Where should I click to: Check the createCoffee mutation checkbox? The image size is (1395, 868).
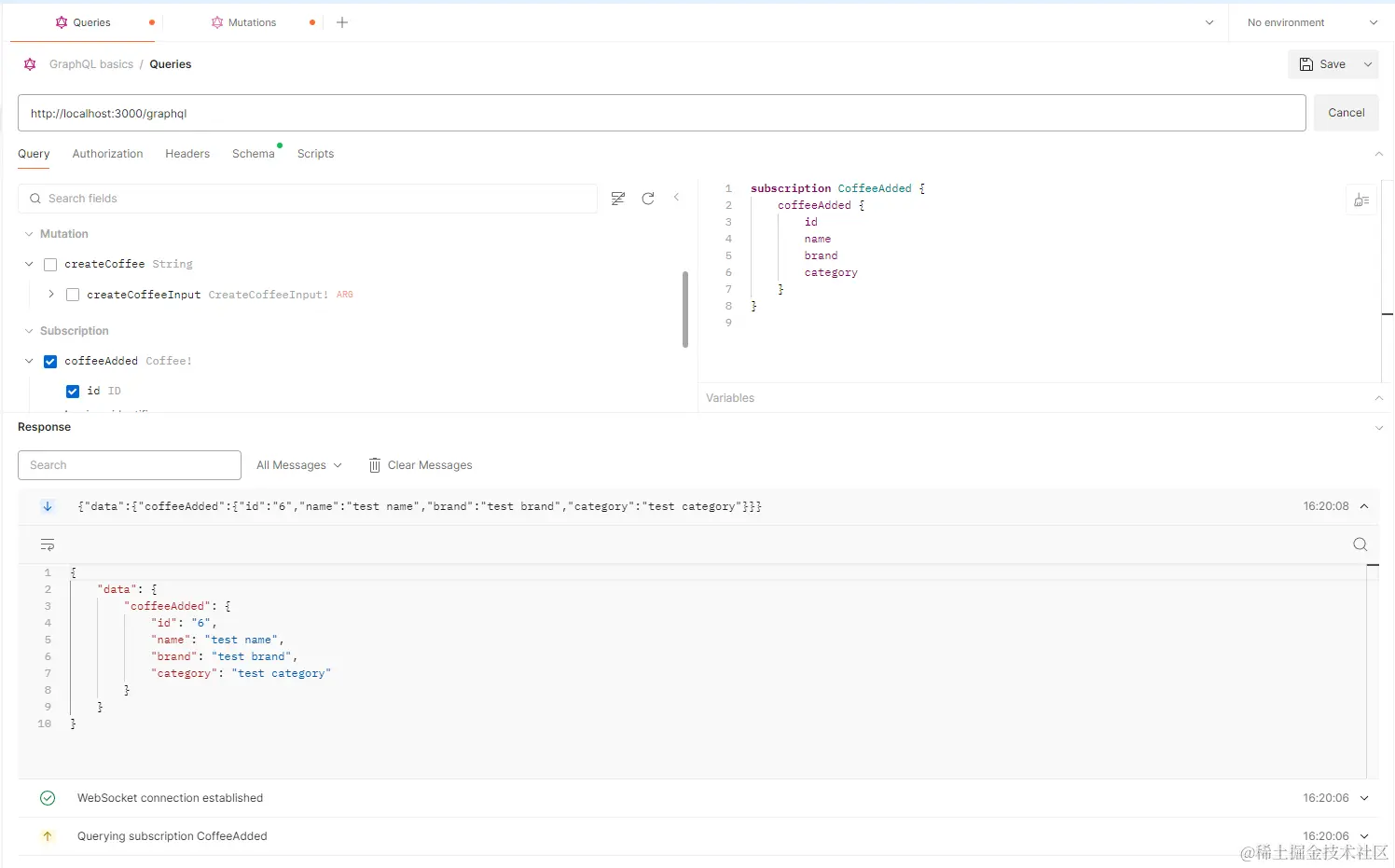click(x=50, y=265)
